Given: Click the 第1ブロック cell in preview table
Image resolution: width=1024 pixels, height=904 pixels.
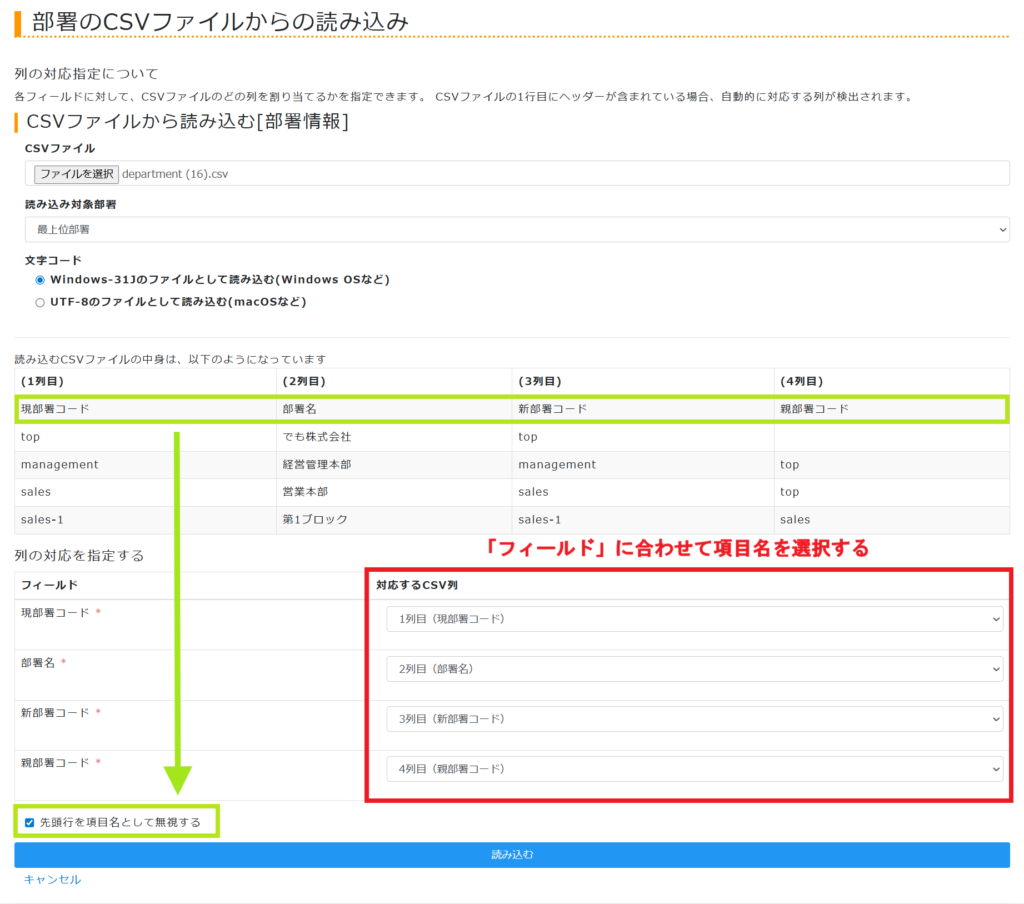Looking at the screenshot, I should click(313, 520).
